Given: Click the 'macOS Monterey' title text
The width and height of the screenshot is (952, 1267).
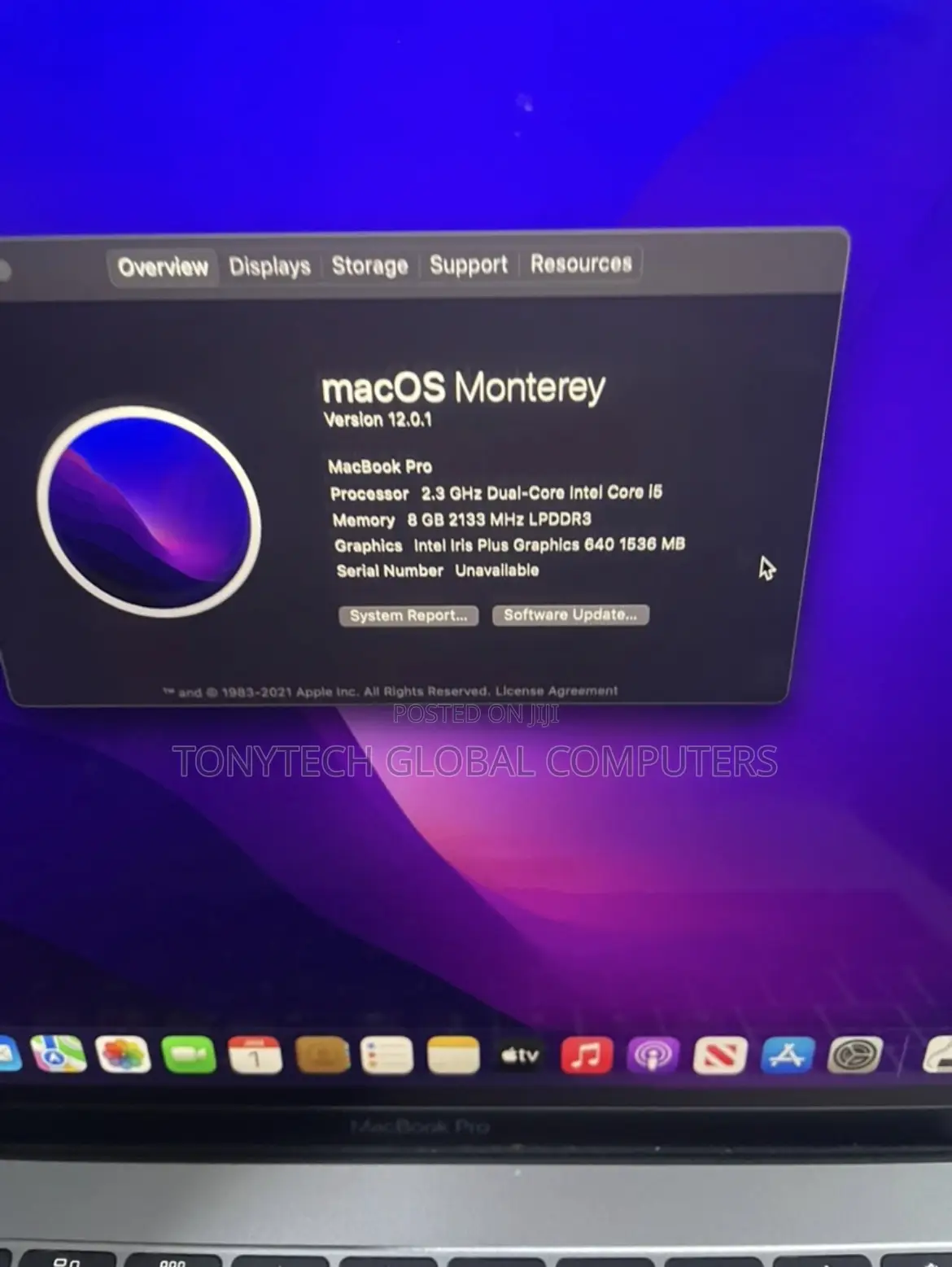Looking at the screenshot, I should [x=464, y=387].
